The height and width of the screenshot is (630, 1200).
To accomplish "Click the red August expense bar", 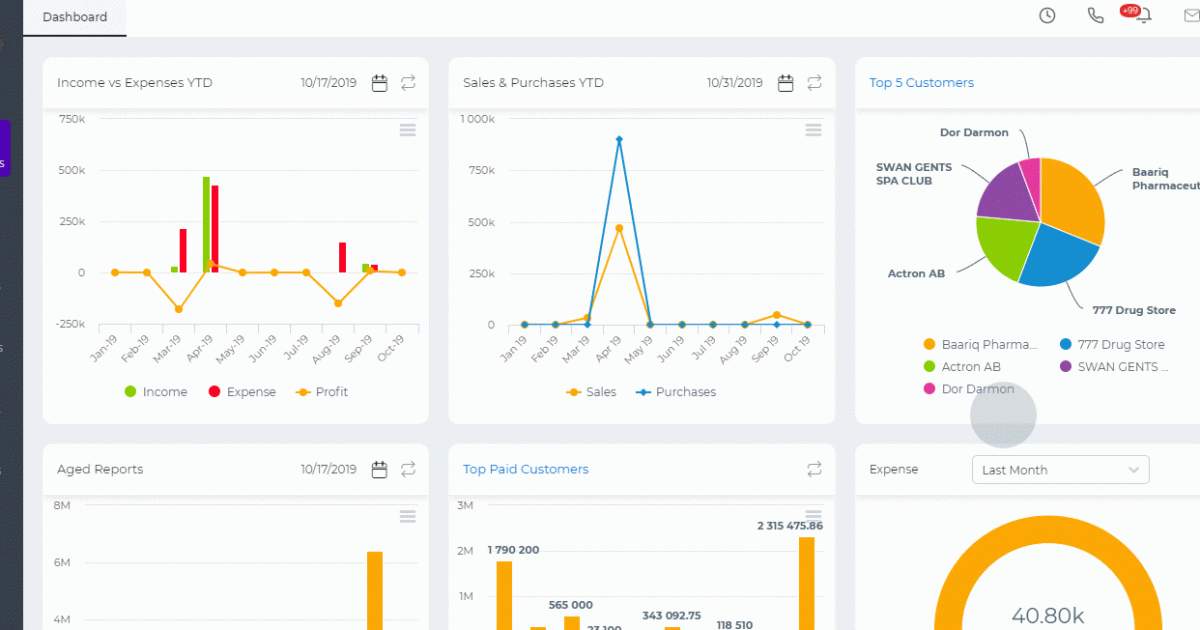I will pyautogui.click(x=342, y=257).
